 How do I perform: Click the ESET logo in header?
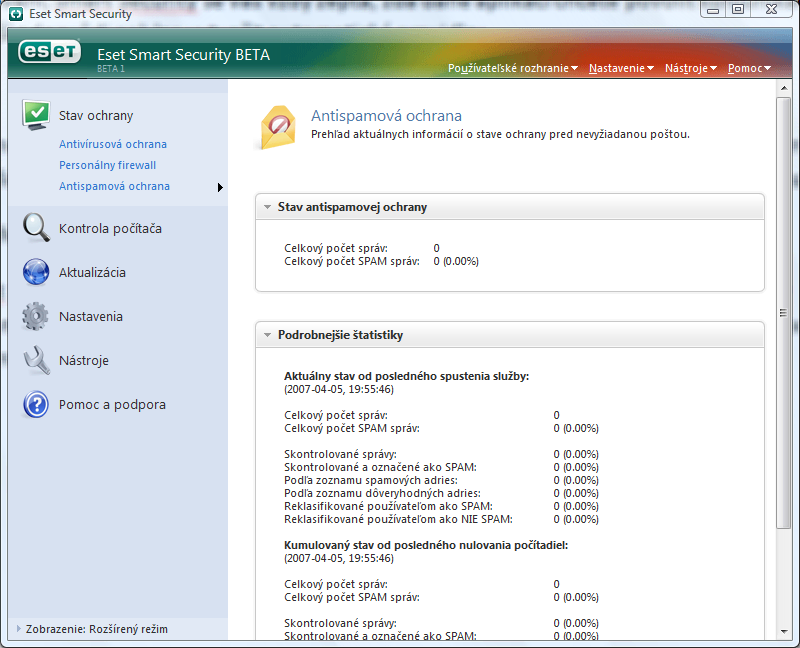[49, 52]
